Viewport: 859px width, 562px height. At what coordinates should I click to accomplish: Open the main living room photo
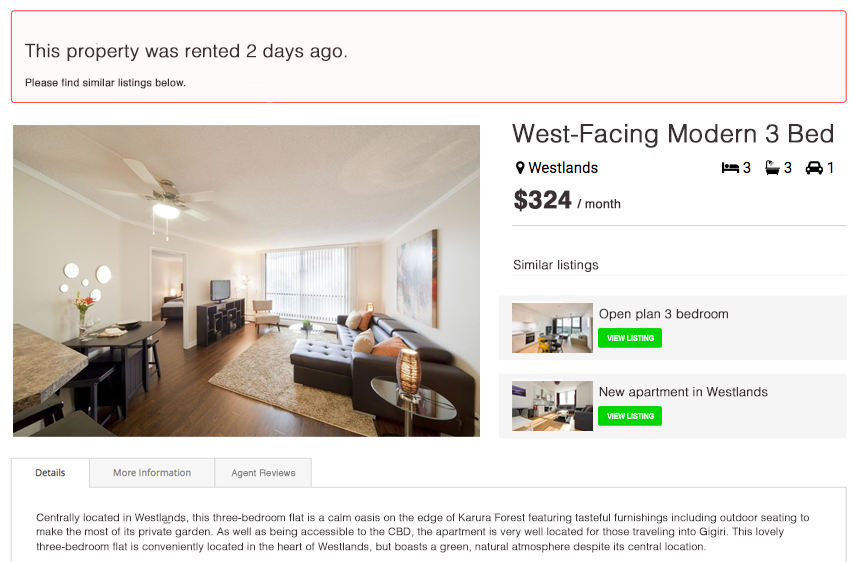(x=246, y=280)
